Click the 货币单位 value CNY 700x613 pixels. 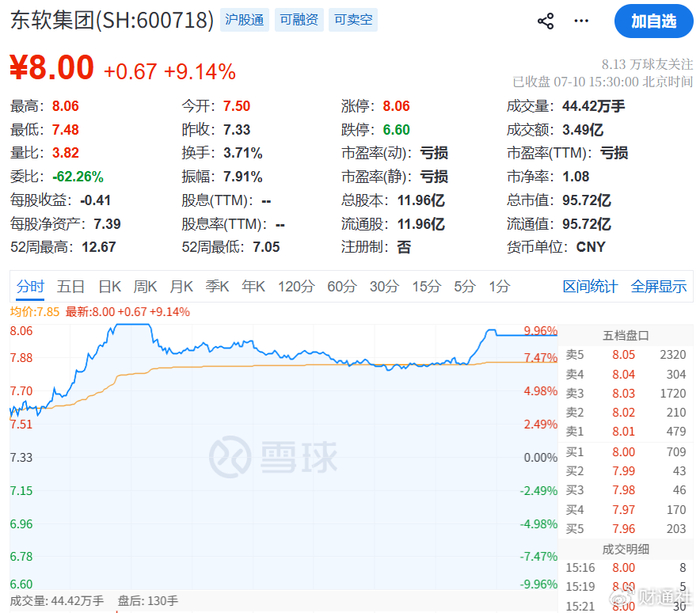click(x=591, y=247)
